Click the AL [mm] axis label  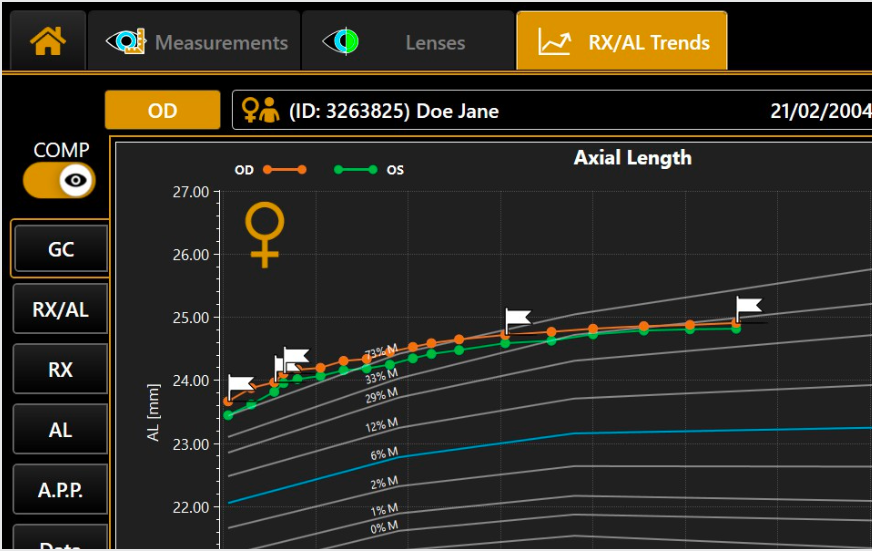tap(153, 412)
